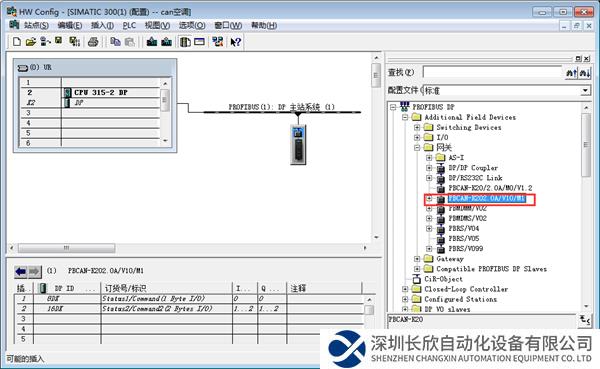
Task: Click the Open folder toolbar icon
Action: pos(31,42)
